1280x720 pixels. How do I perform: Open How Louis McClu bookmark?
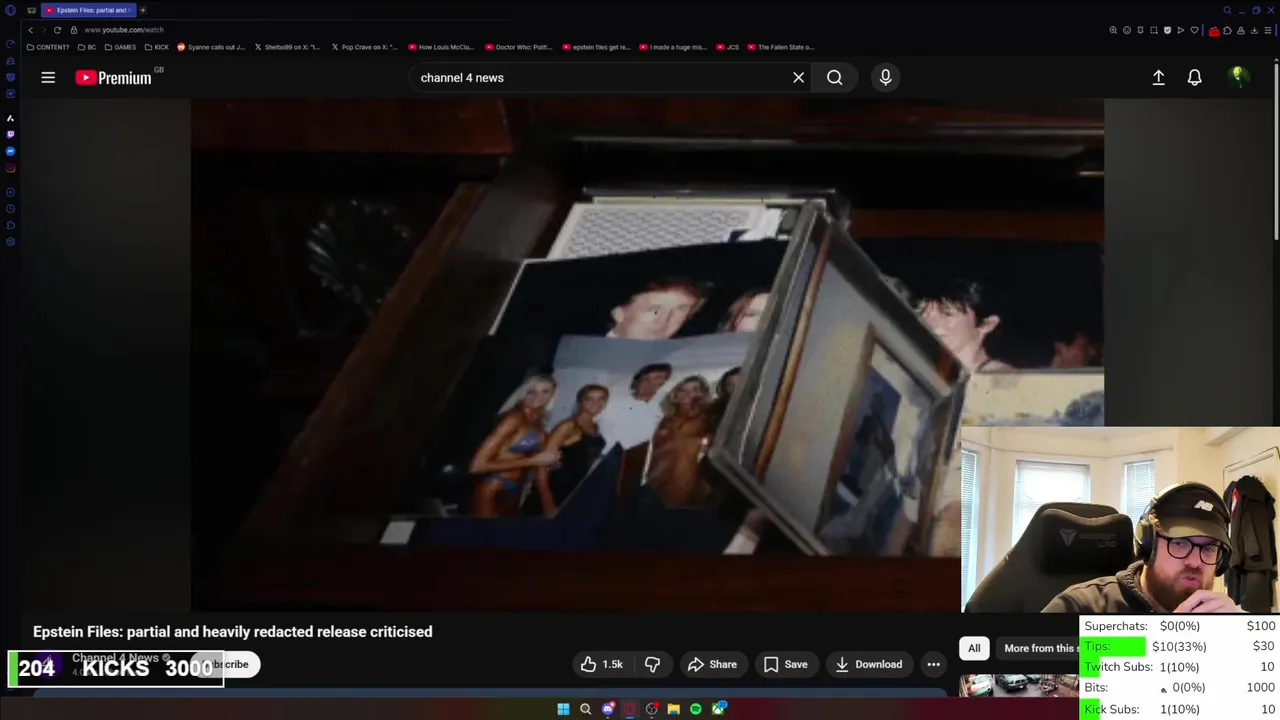442,47
